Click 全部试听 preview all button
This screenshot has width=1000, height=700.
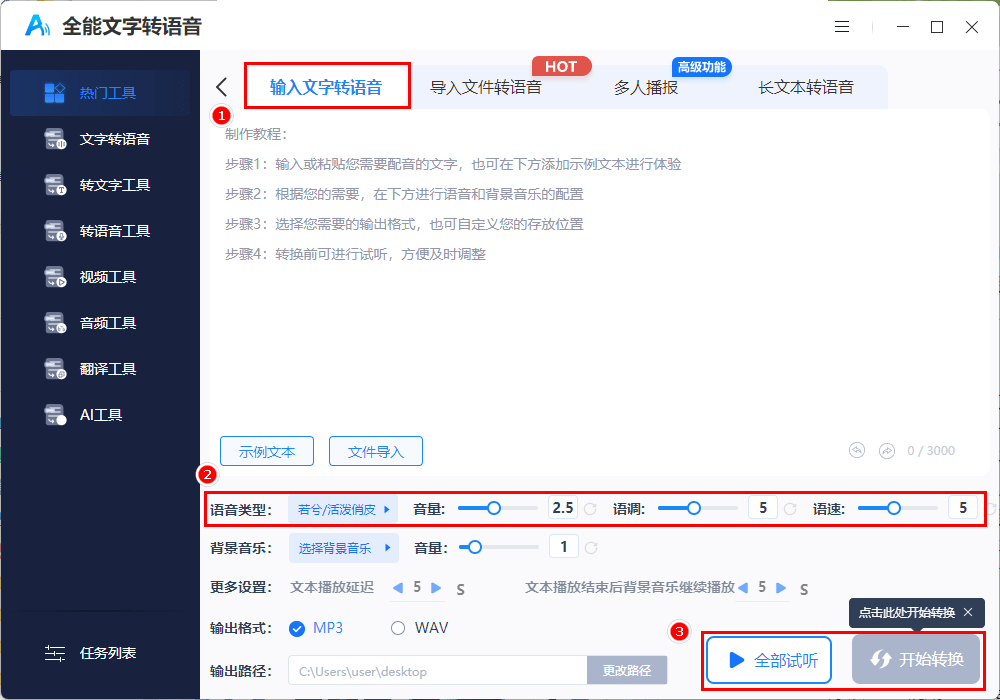(769, 660)
